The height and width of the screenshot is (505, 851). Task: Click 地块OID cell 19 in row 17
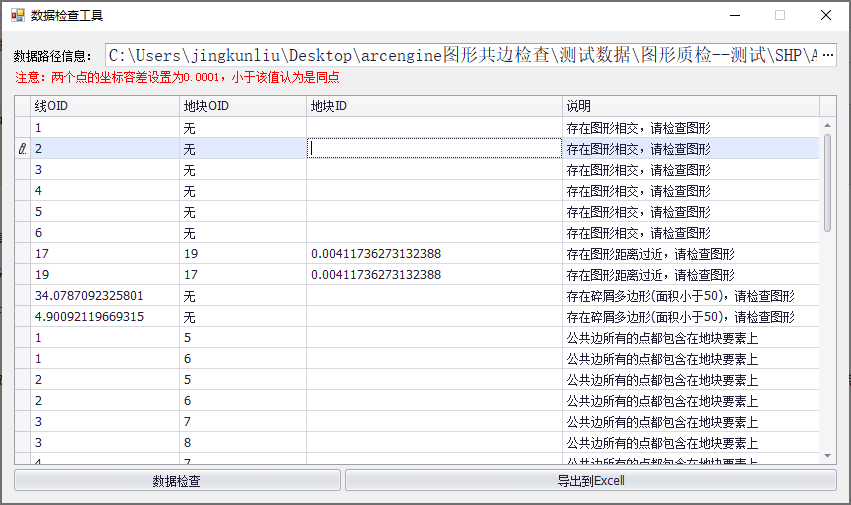click(243, 254)
